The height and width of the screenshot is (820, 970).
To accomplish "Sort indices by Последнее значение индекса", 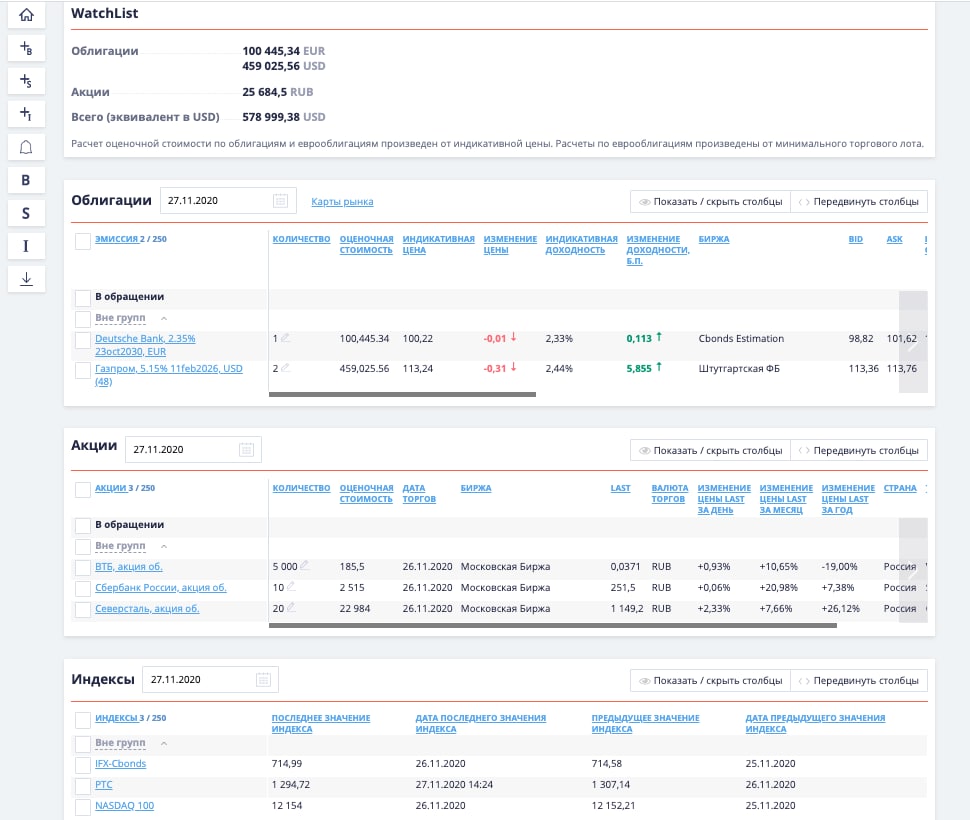I will 321,724.
